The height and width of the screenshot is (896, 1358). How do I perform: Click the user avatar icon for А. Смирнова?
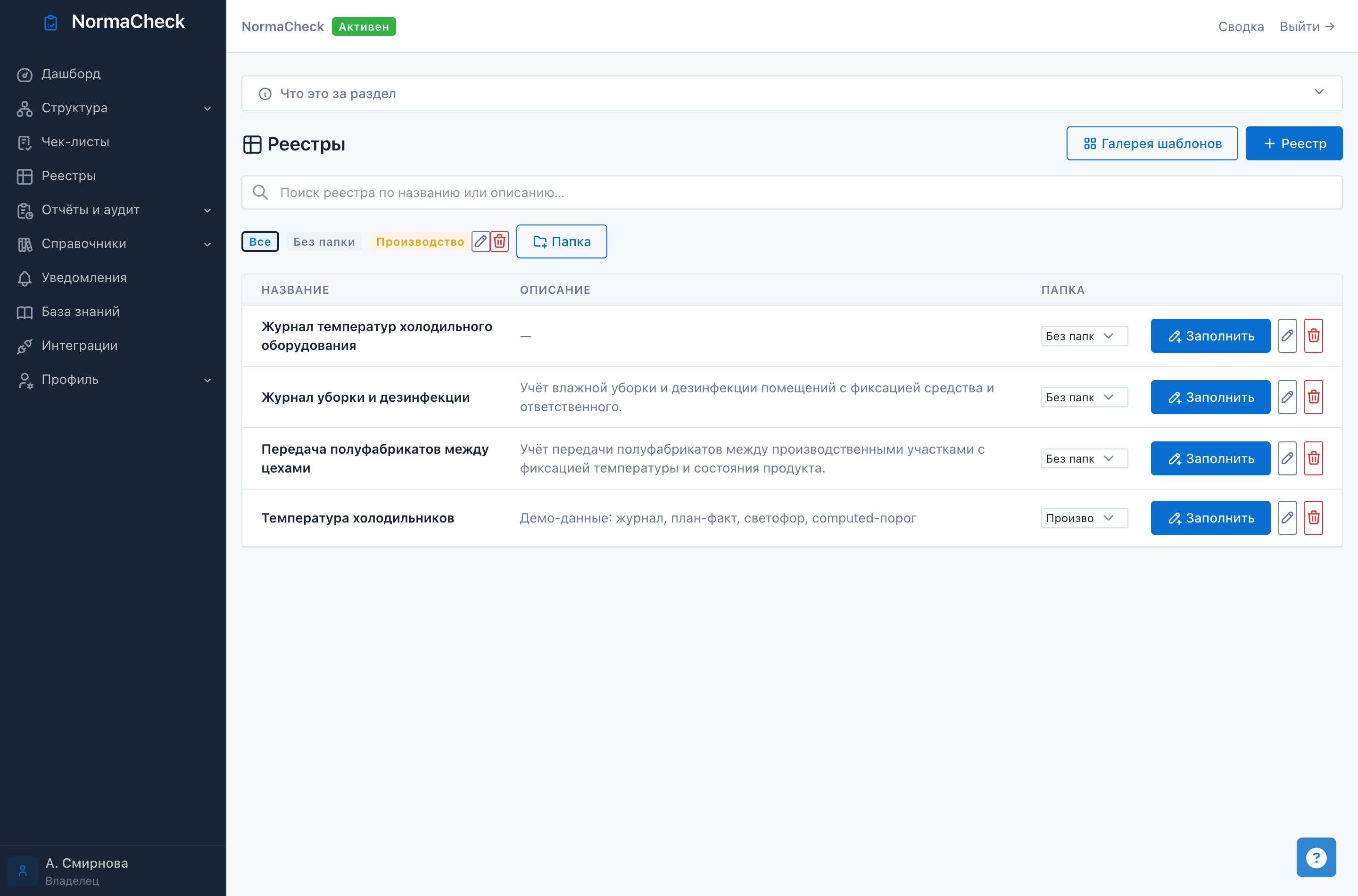coord(22,870)
